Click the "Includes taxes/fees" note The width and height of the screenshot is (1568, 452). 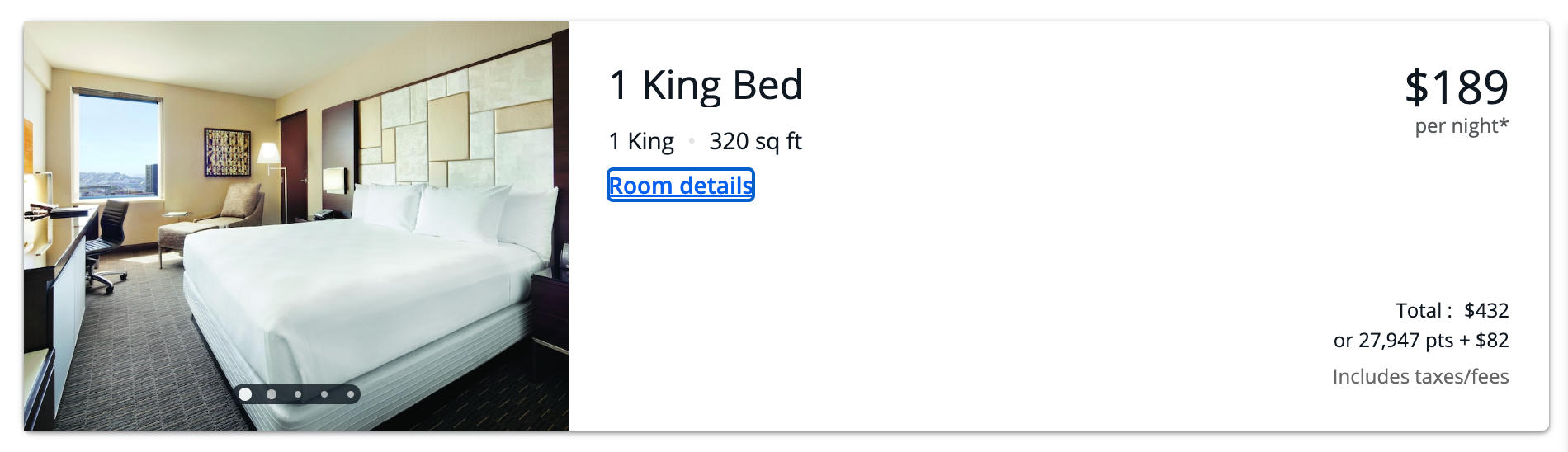tap(1420, 377)
